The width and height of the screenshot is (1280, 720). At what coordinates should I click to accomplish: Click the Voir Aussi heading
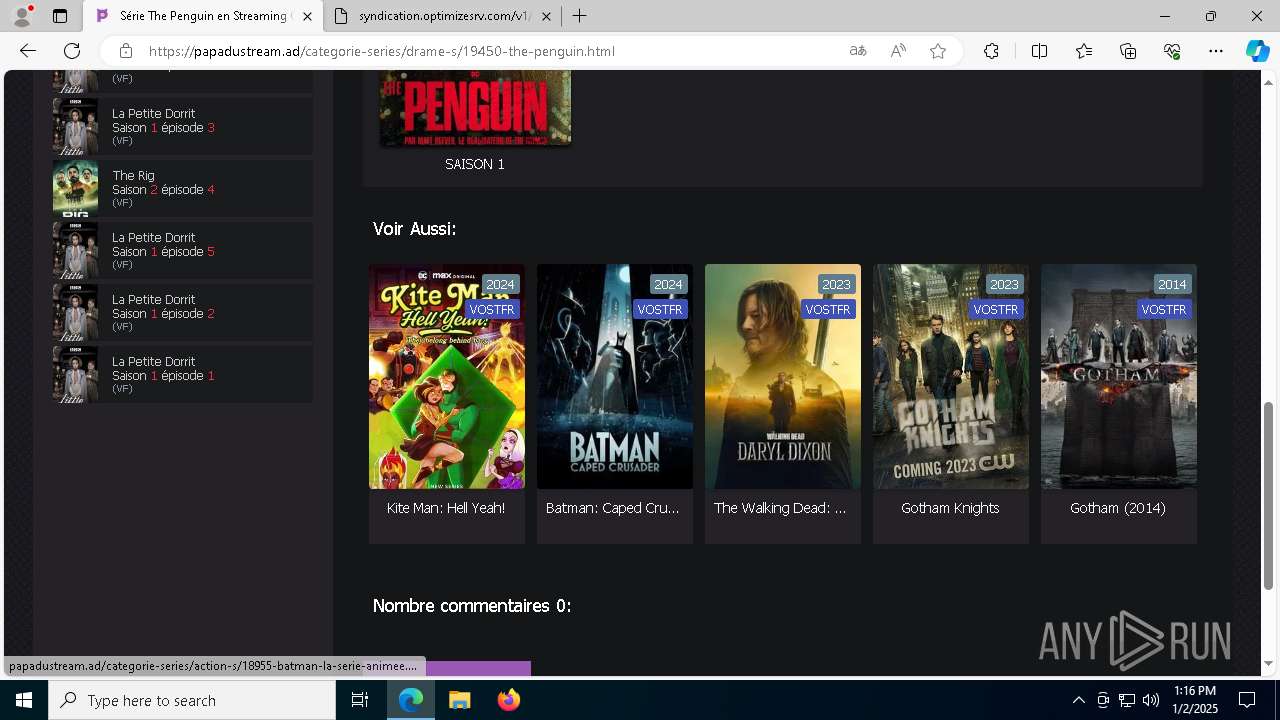tap(414, 229)
